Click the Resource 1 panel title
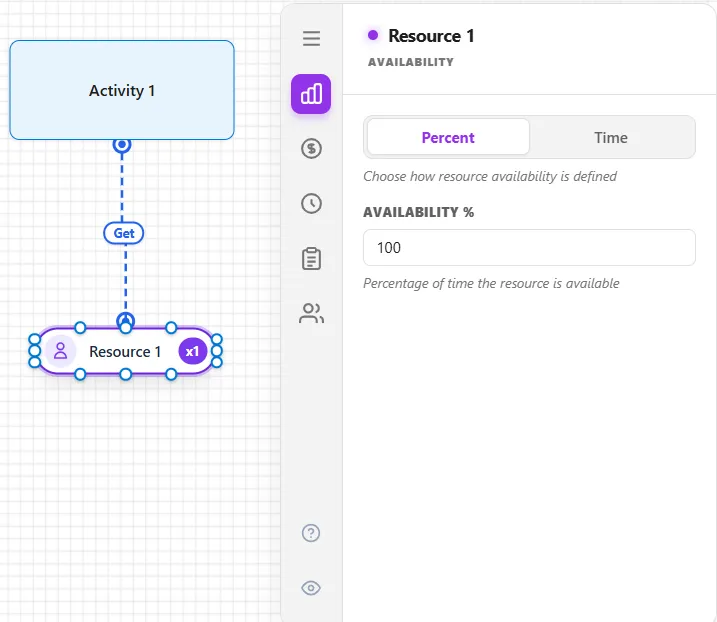 (431, 36)
